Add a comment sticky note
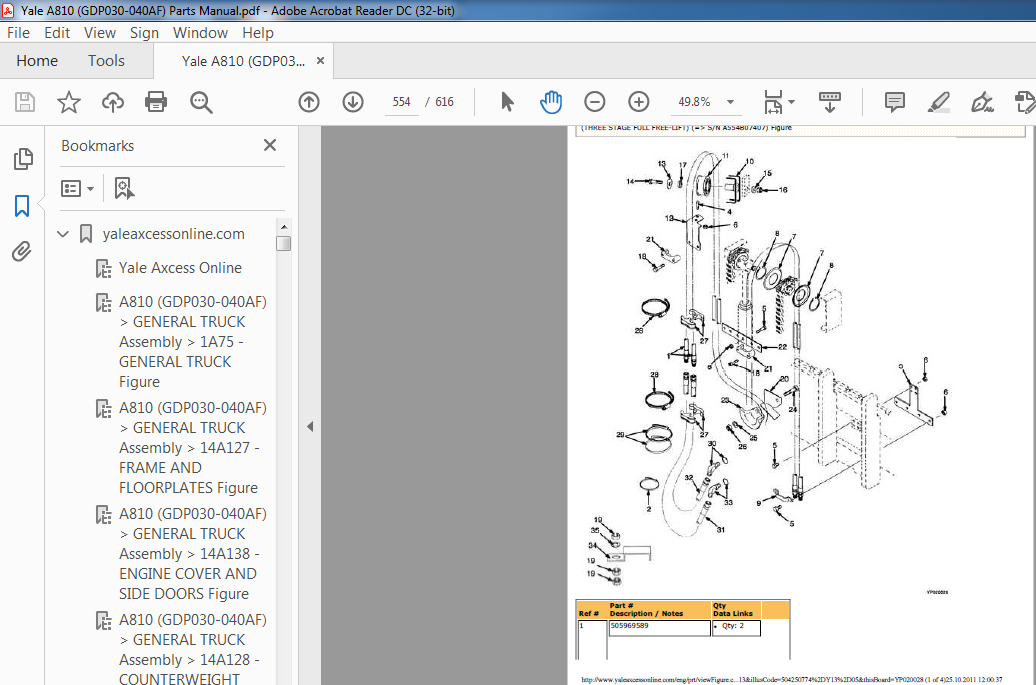Screen dimensions: 1036x685 click(x=895, y=102)
